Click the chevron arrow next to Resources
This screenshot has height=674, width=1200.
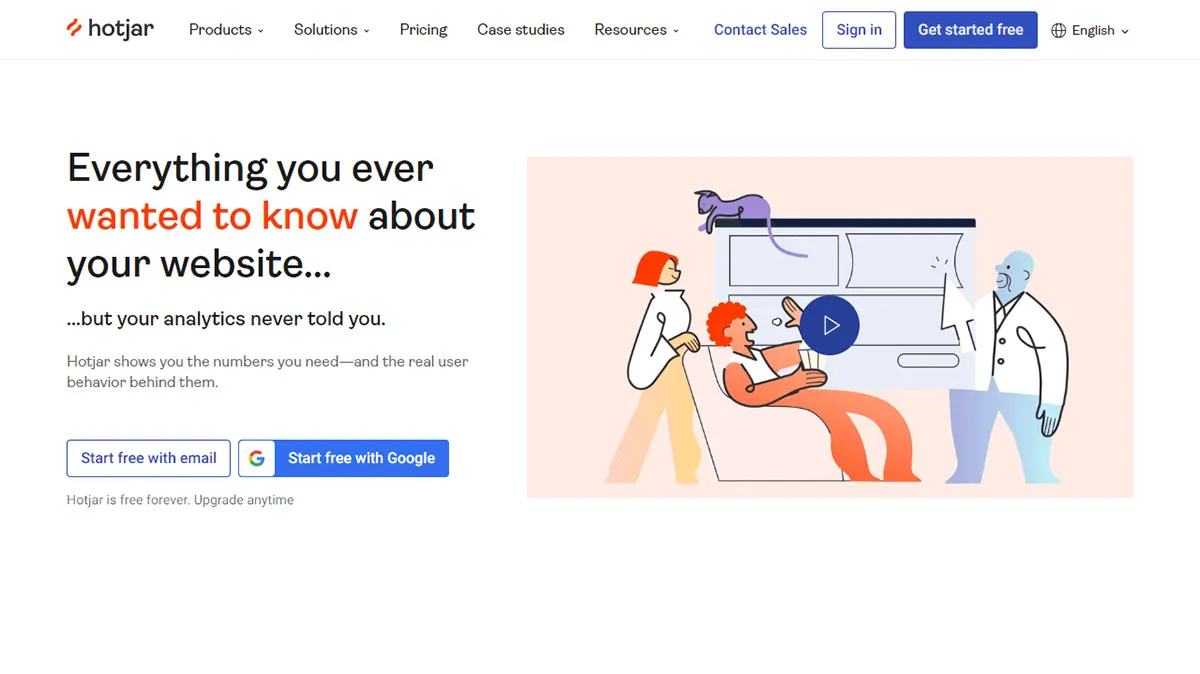pos(676,31)
